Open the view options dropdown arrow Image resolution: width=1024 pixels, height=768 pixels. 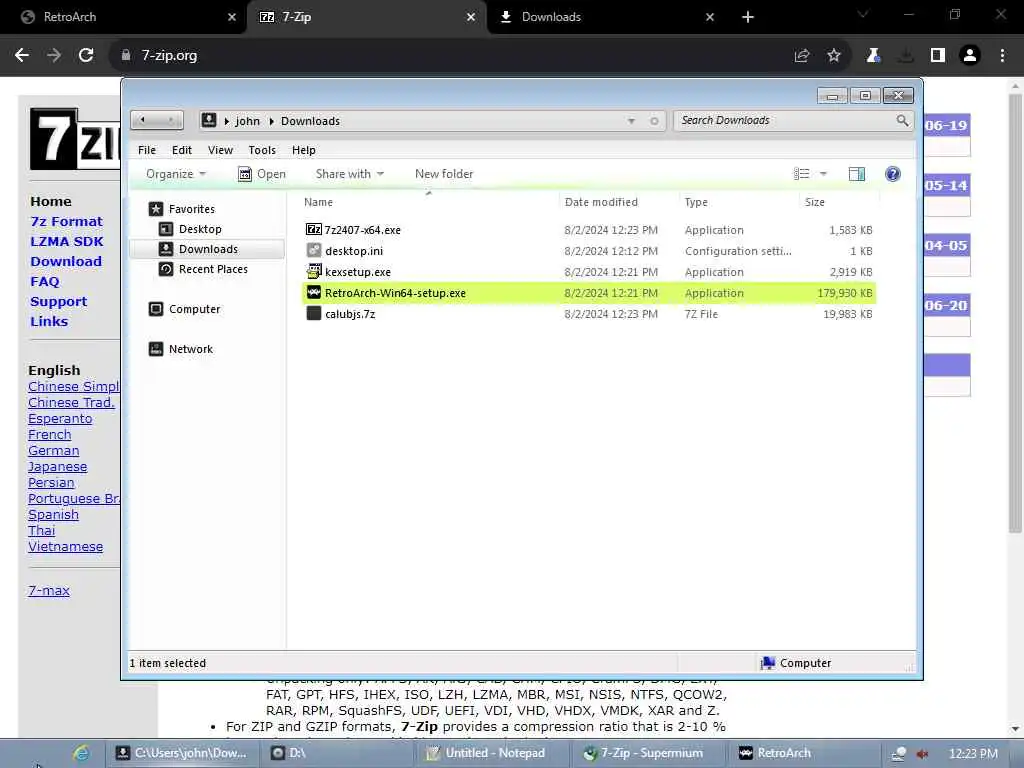(823, 174)
